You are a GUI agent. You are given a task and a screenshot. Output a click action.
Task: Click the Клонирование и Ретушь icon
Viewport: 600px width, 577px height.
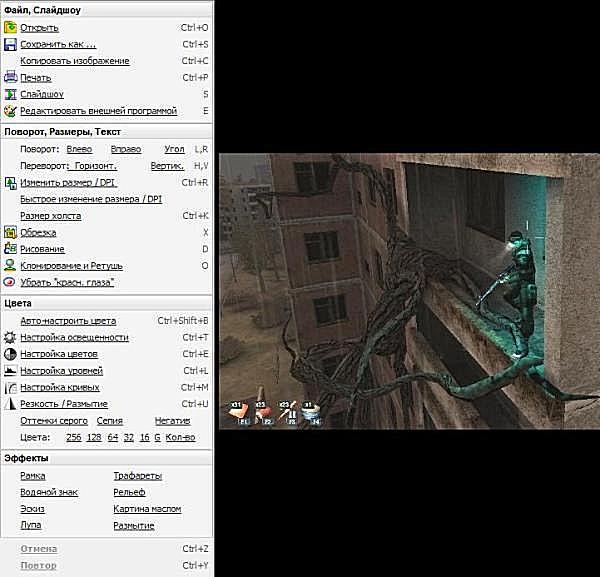pos(10,266)
